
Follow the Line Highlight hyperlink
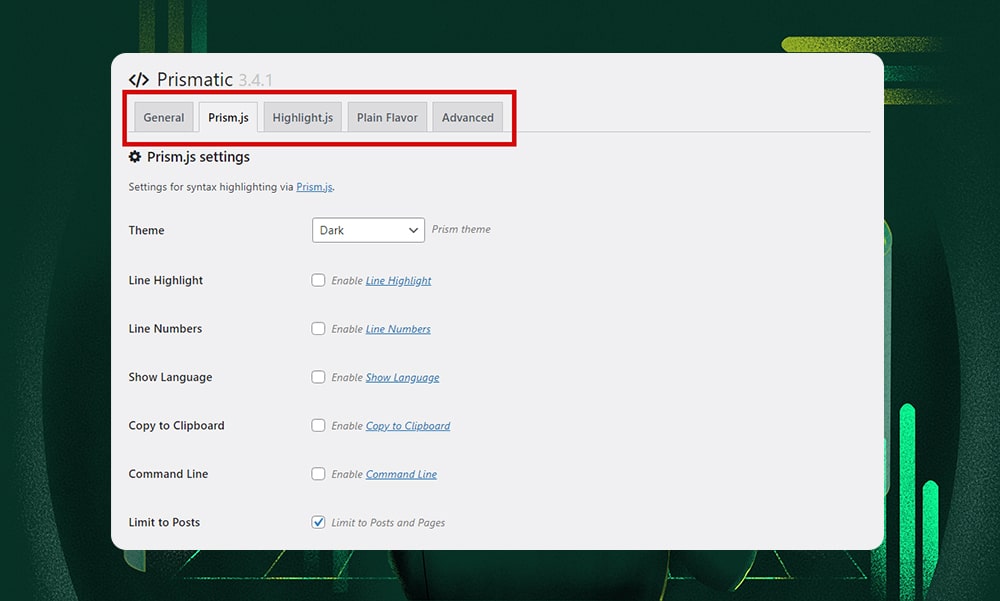[x=398, y=280]
